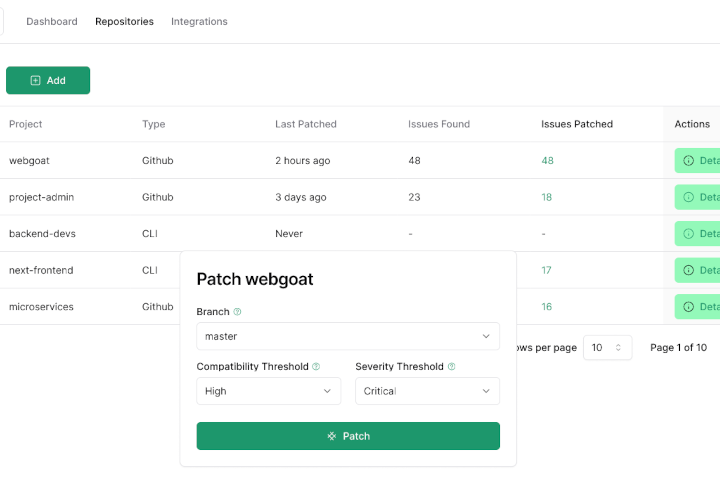Image resolution: width=720 pixels, height=480 pixels.
Task: Click the Add repository button
Action: (x=48, y=80)
